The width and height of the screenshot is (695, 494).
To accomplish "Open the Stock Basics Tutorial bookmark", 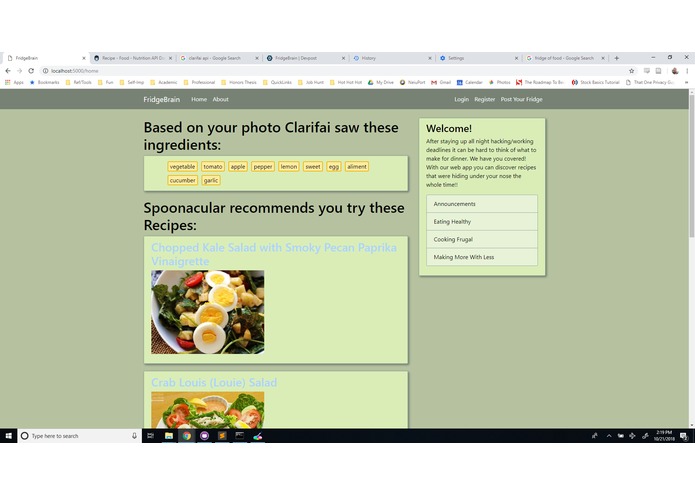I will (x=596, y=82).
